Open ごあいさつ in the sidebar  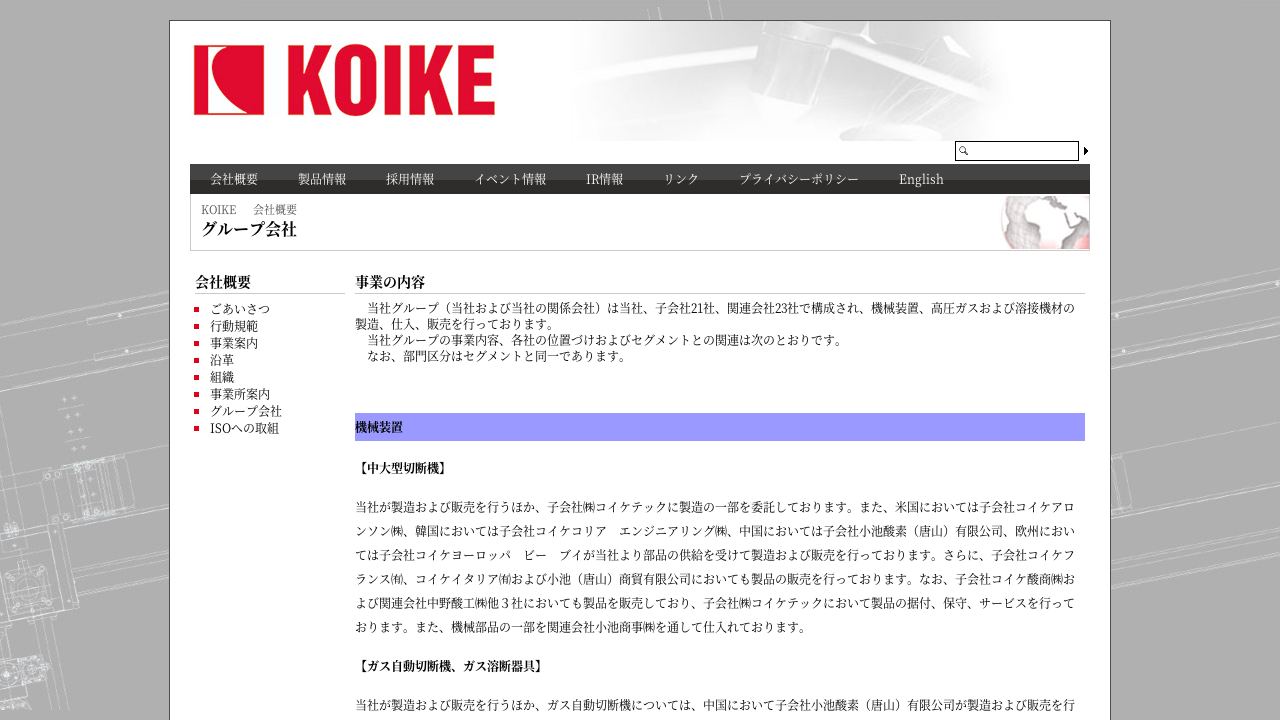[240, 309]
